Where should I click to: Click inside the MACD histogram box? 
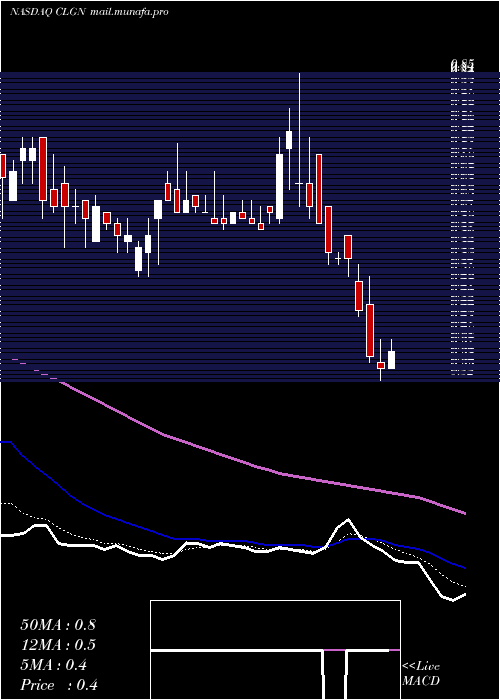pyautogui.click(x=275, y=650)
